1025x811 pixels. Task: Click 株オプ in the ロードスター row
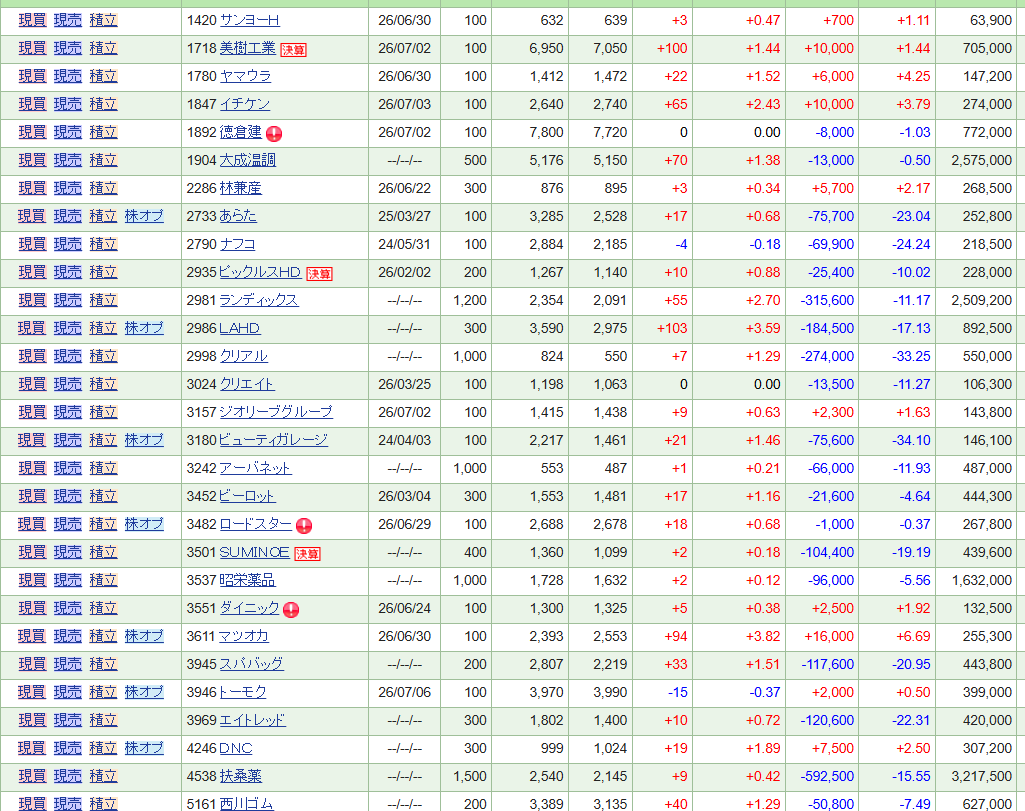144,524
